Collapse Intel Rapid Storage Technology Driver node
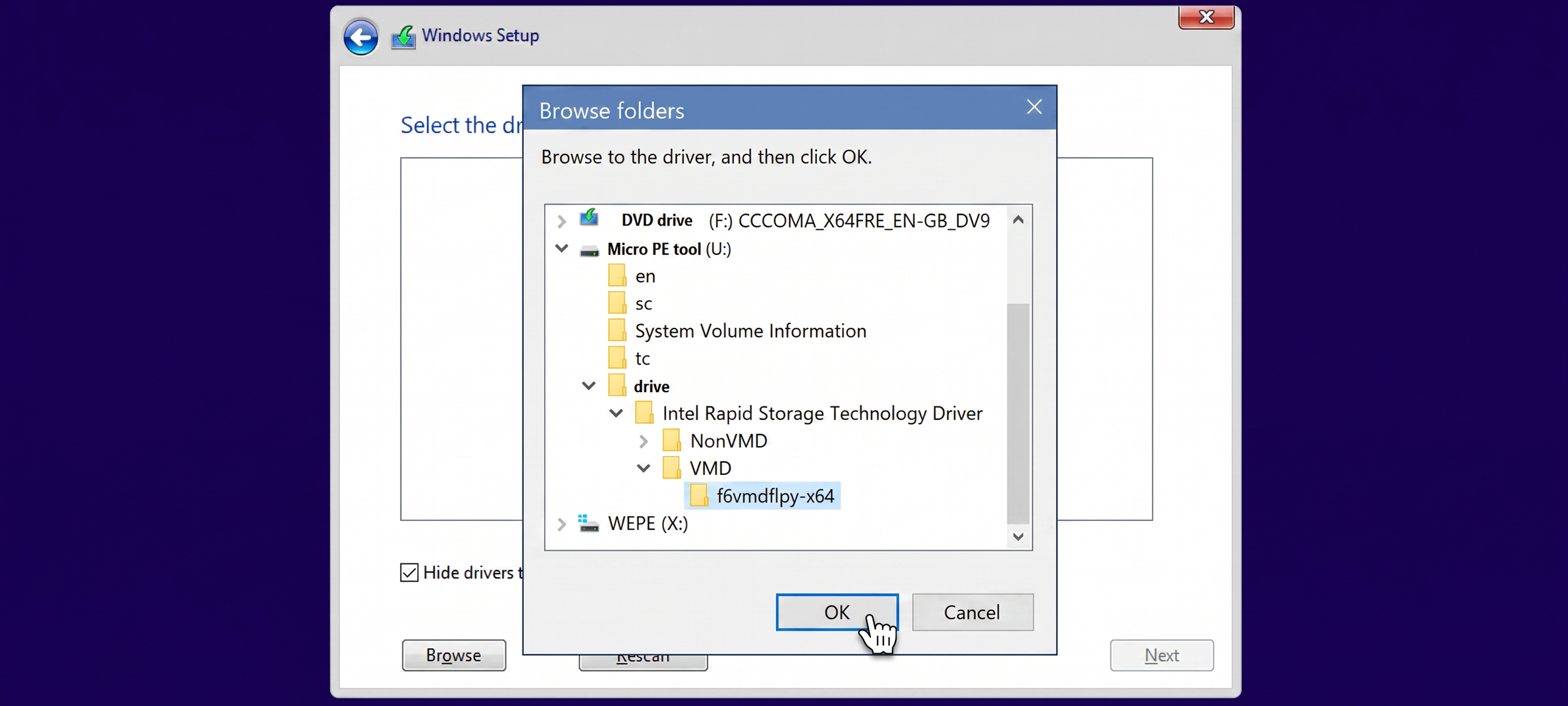1568x706 pixels. pos(616,413)
